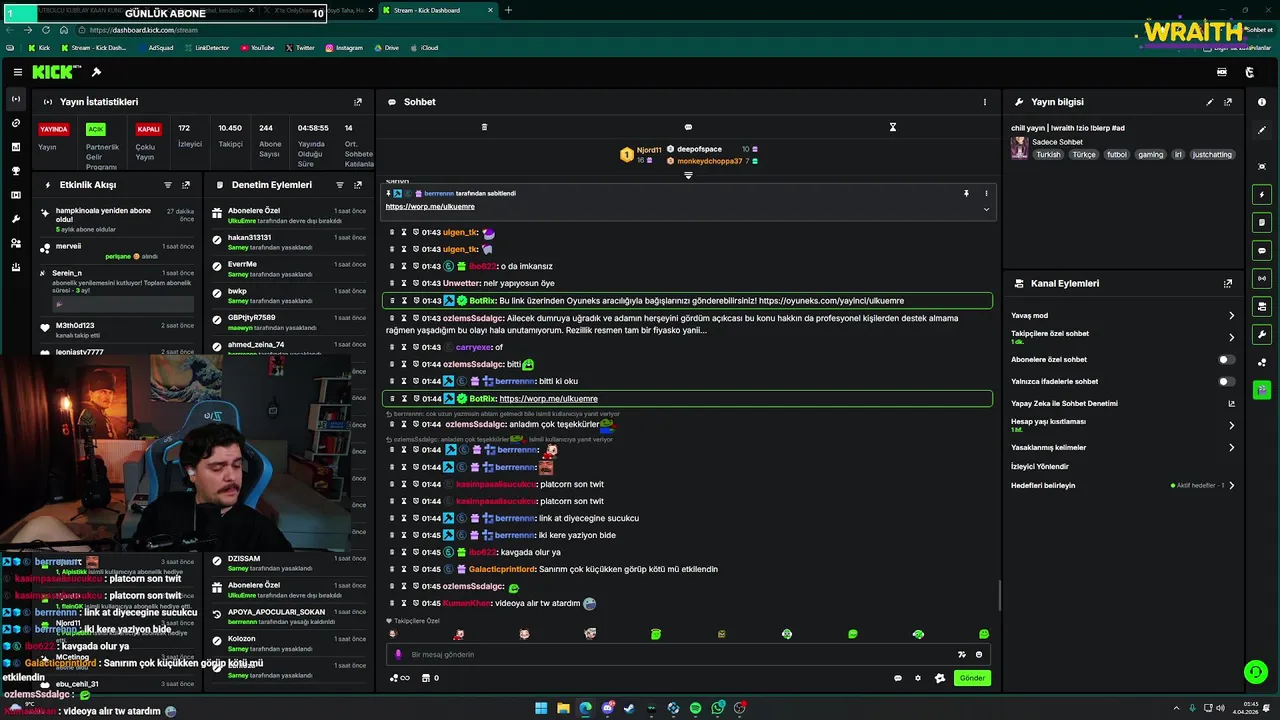
Task: Expand Hedefleri belirleyin goals
Action: pyautogui.click(x=1231, y=486)
